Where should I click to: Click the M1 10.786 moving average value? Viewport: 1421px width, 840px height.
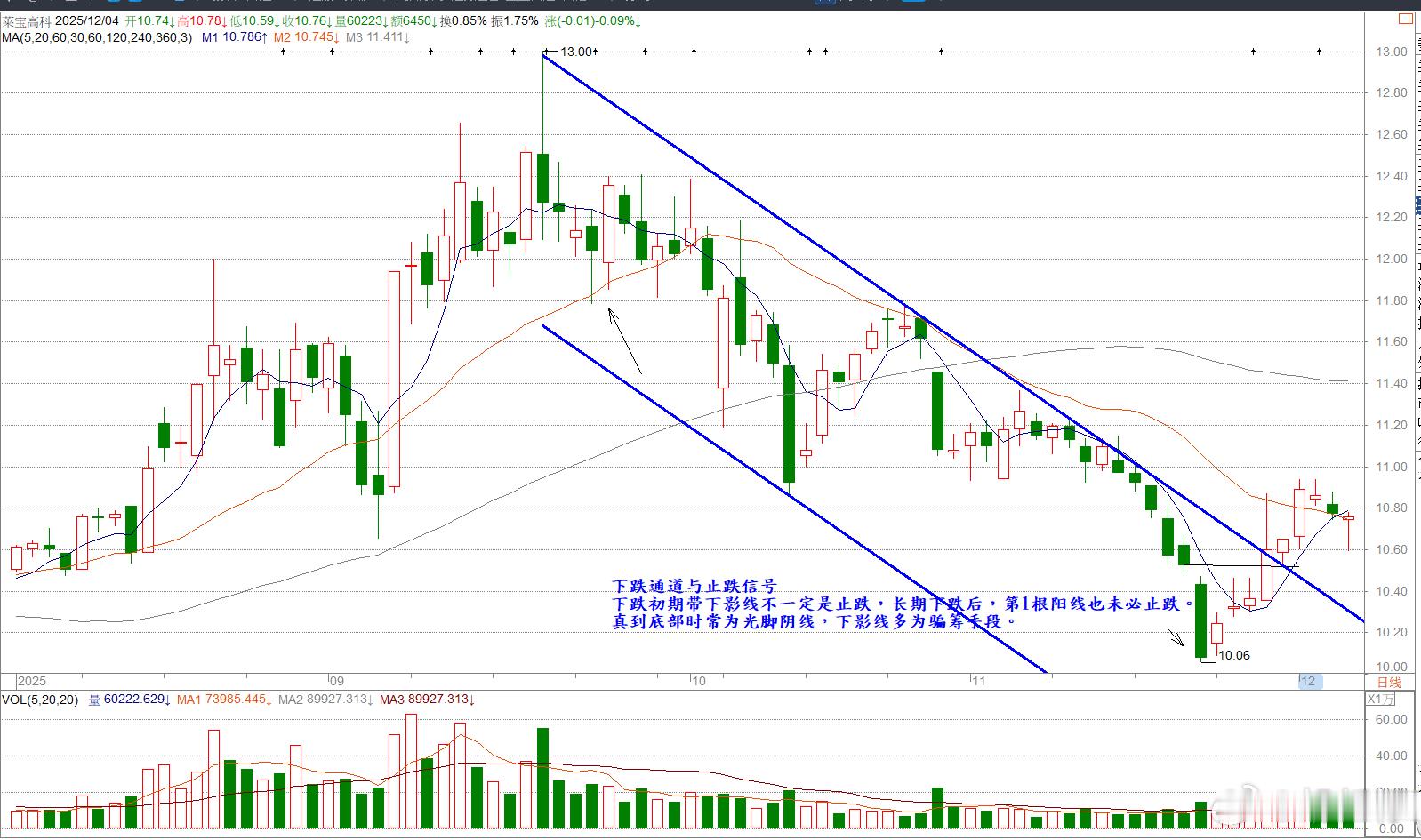coord(236,37)
